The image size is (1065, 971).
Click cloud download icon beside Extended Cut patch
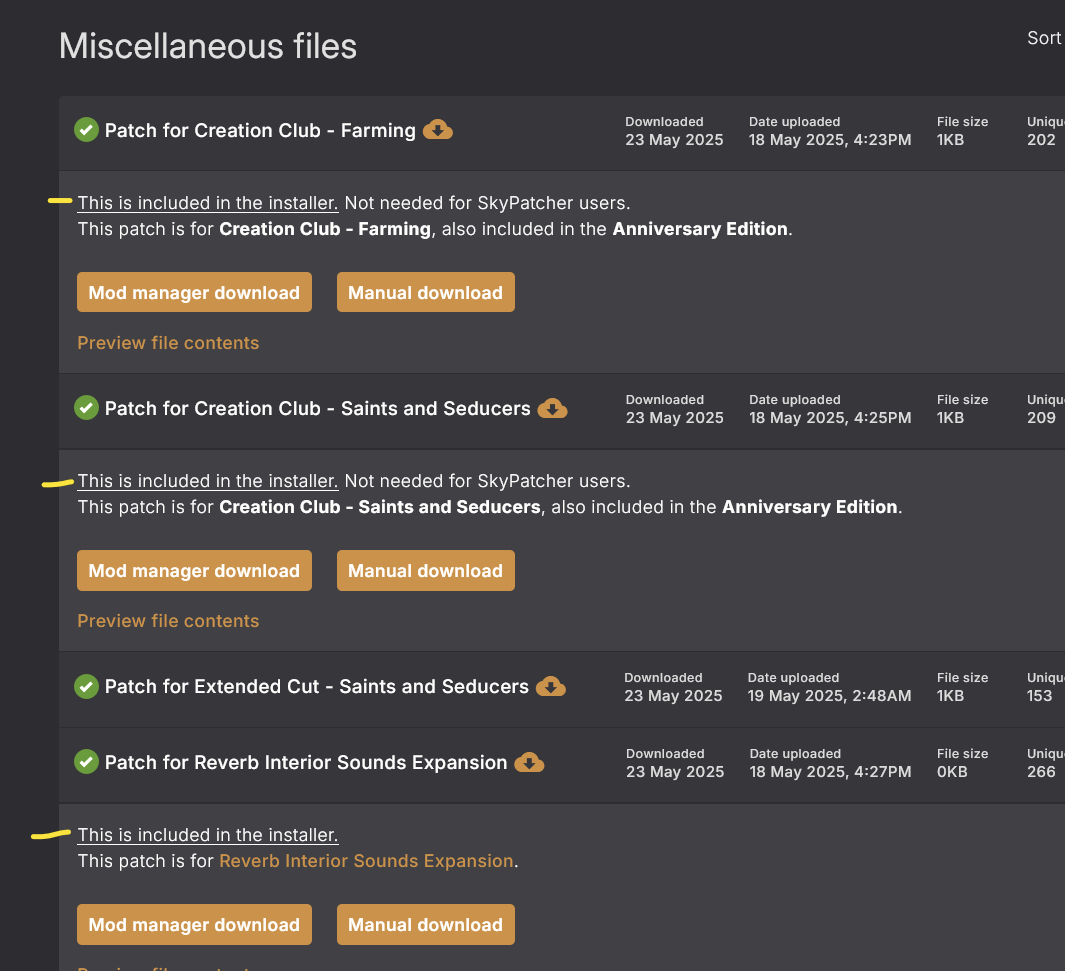pyautogui.click(x=551, y=686)
